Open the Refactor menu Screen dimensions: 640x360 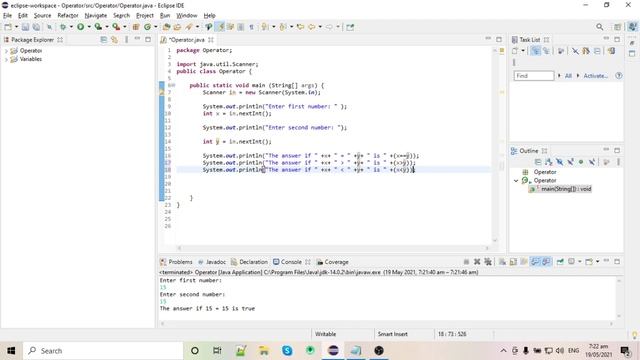click(x=68, y=16)
